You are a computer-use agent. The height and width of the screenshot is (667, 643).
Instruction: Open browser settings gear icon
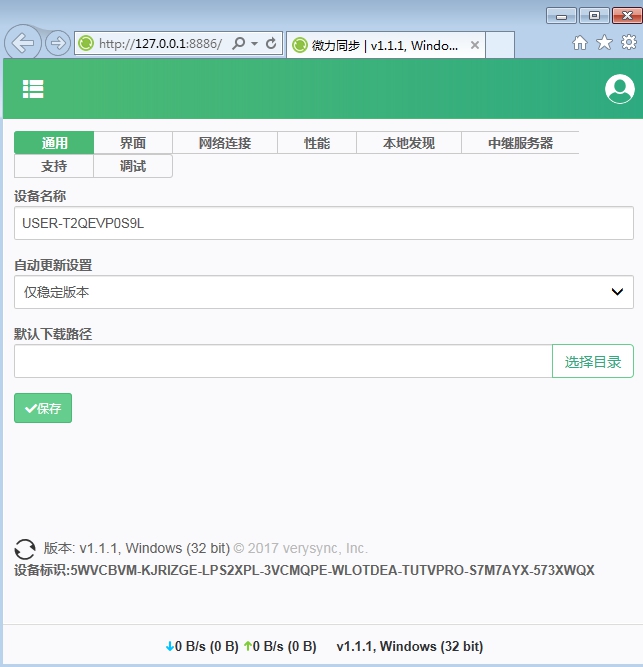coord(629,43)
